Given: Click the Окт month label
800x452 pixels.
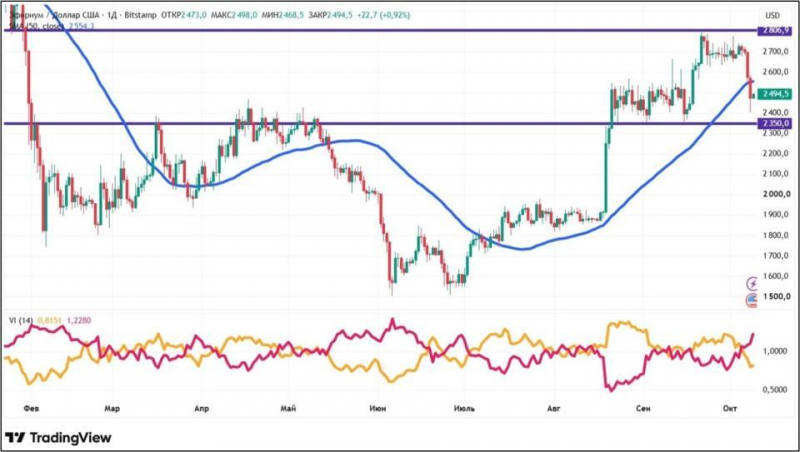Looking at the screenshot, I should [730, 408].
